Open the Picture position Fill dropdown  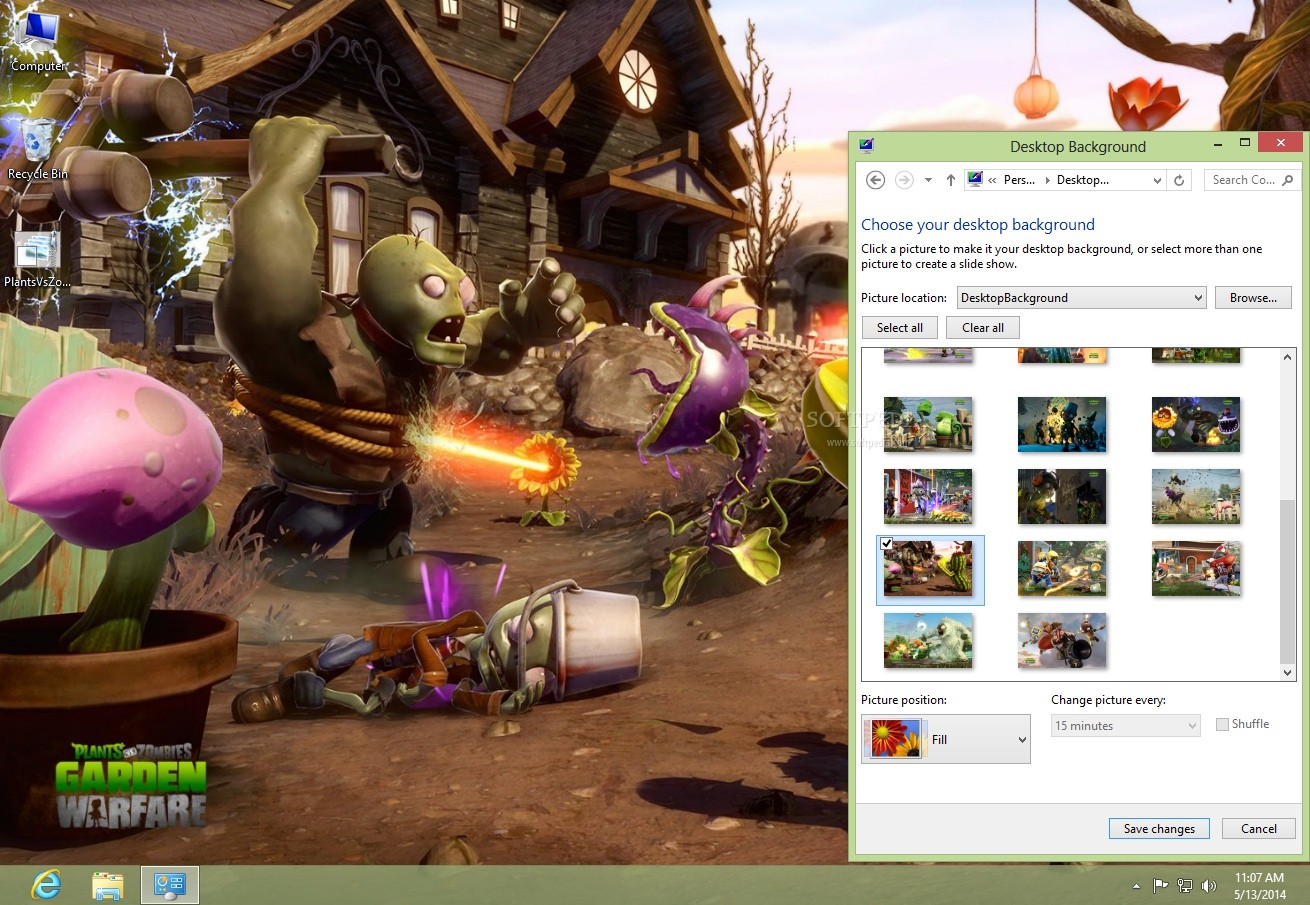946,739
